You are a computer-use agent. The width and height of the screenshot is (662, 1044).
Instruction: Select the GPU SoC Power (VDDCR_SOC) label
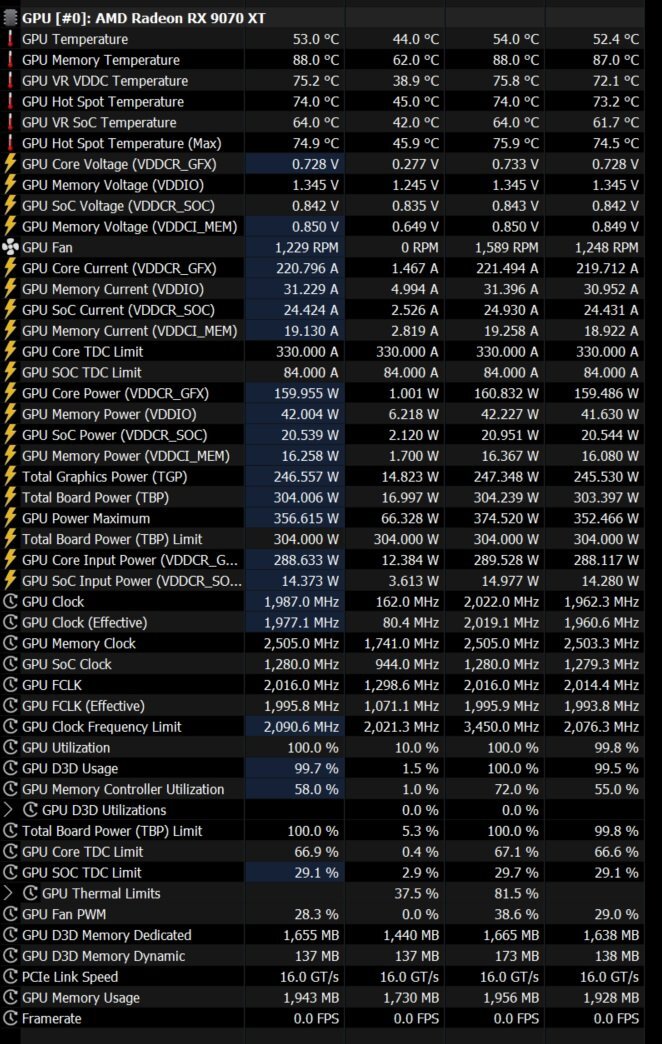[115, 435]
